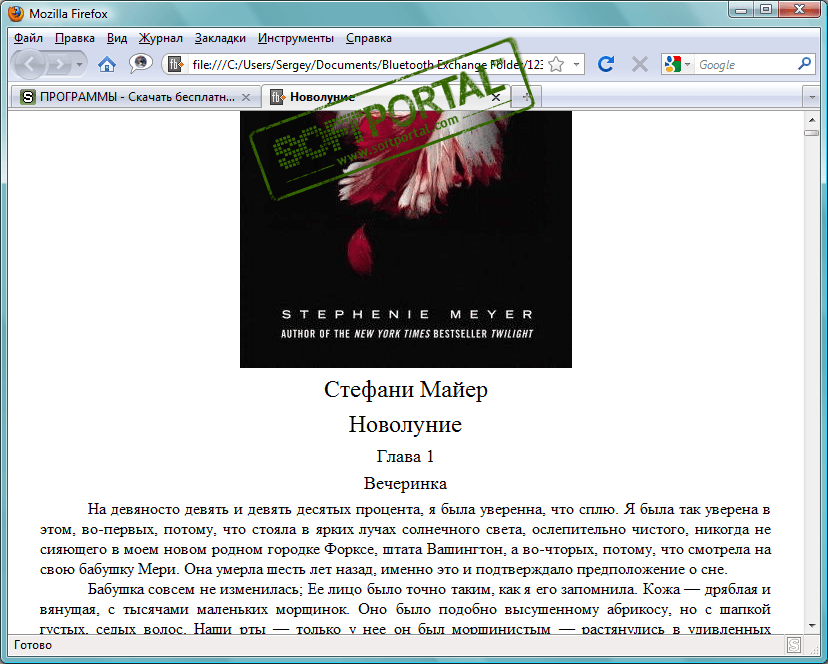Viewport: 828px width, 664px height.
Task: Click the S icon in the status bar
Action: 794,645
